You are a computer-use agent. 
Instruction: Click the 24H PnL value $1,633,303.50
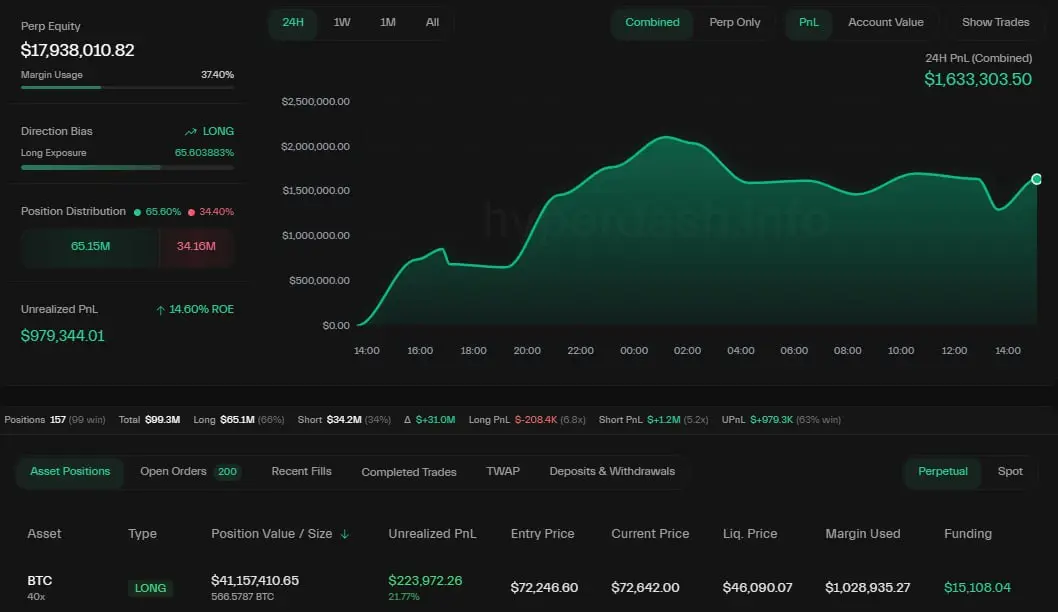pos(978,79)
